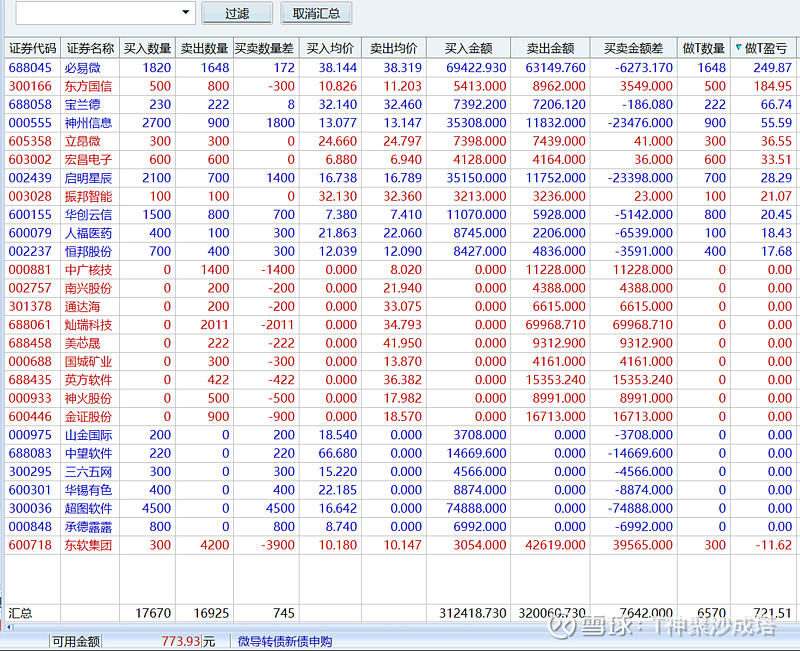This screenshot has height=651, width=800.
Task: Click the 三六五网 stock name
Action: [88, 472]
